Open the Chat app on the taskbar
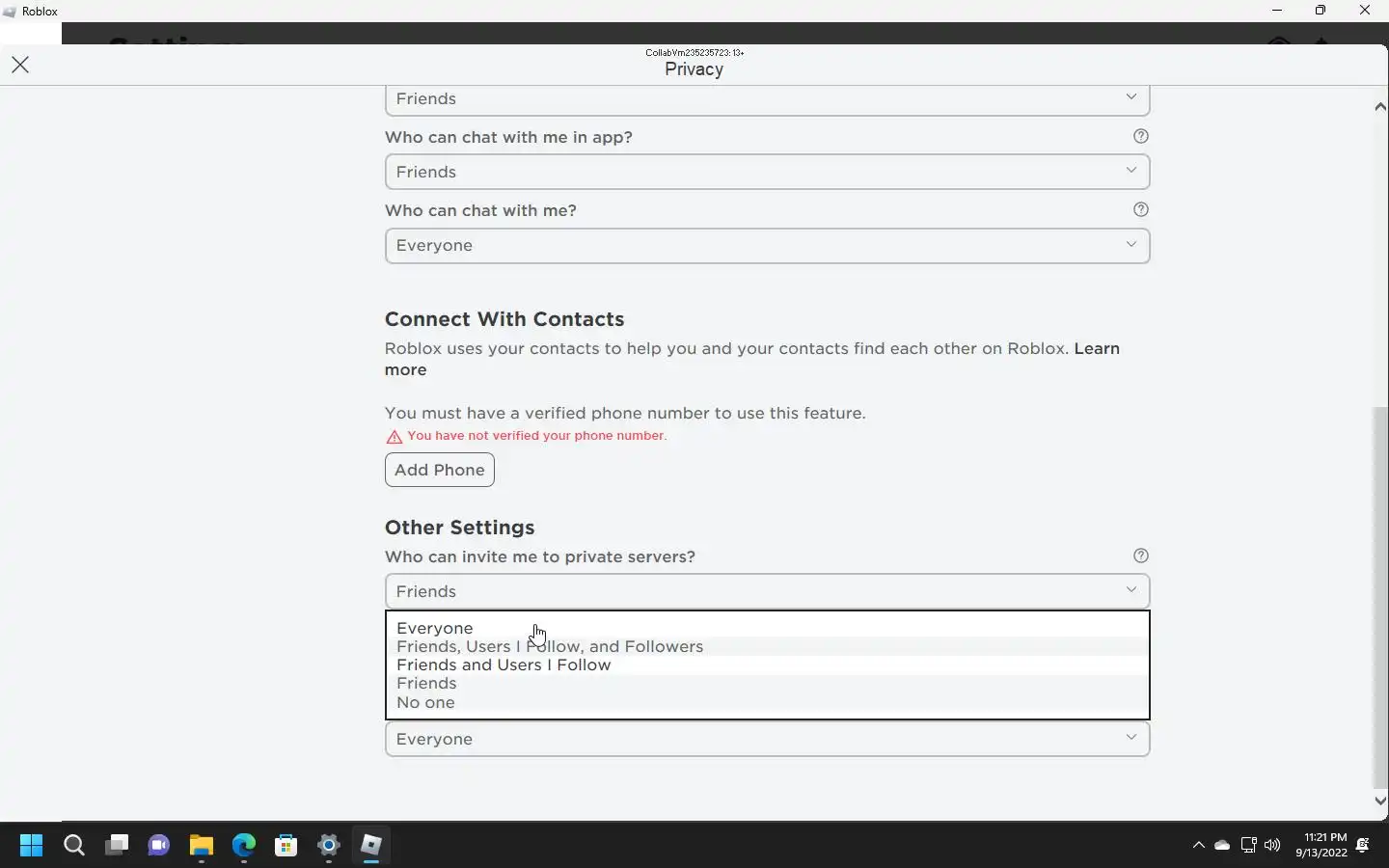The height and width of the screenshot is (868, 1389). [x=159, y=846]
